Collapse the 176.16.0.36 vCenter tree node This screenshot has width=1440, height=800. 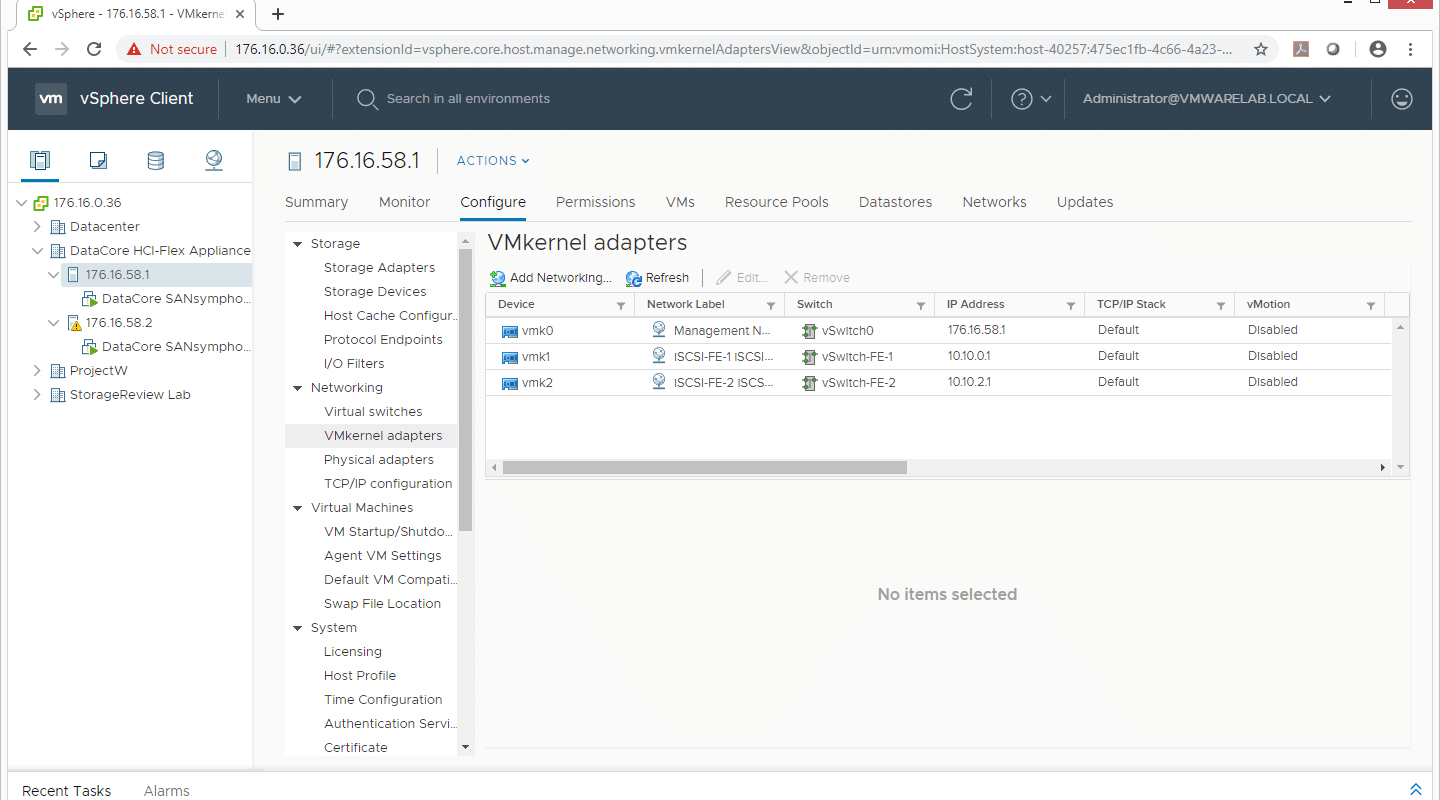pos(24,203)
